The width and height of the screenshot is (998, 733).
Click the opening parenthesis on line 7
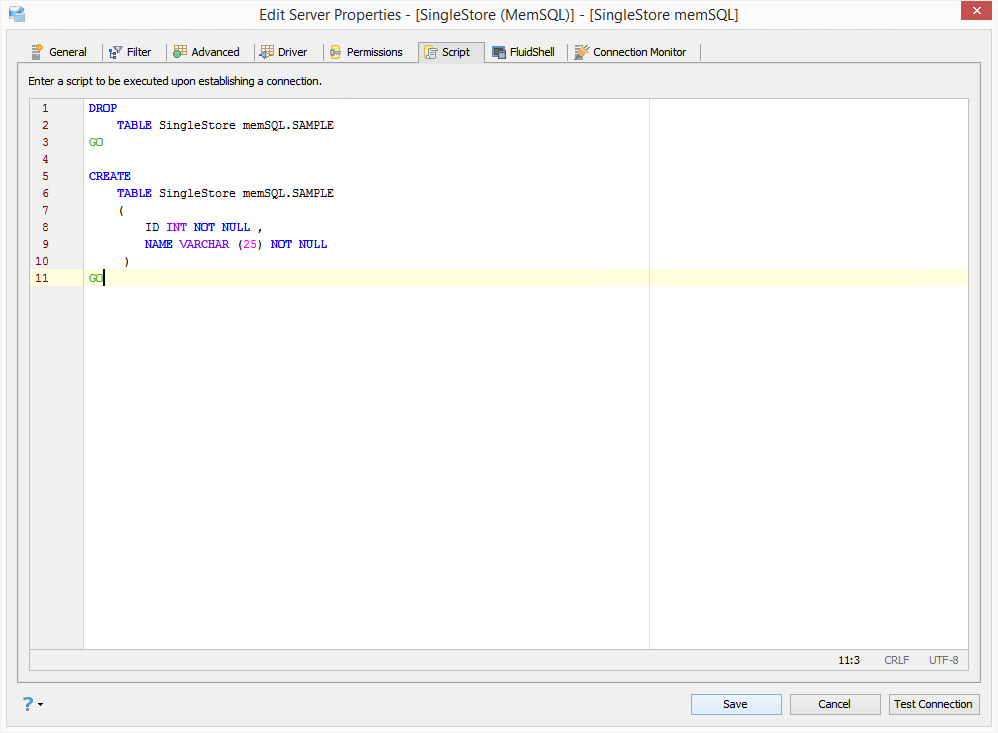point(121,211)
